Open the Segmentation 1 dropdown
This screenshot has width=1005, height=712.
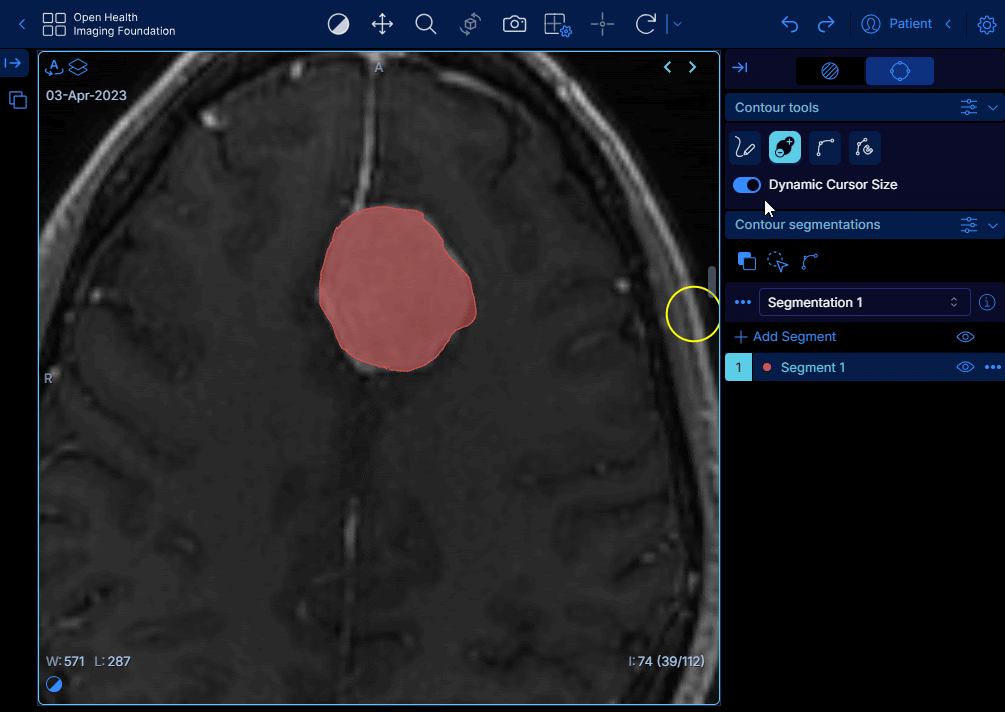click(x=864, y=302)
